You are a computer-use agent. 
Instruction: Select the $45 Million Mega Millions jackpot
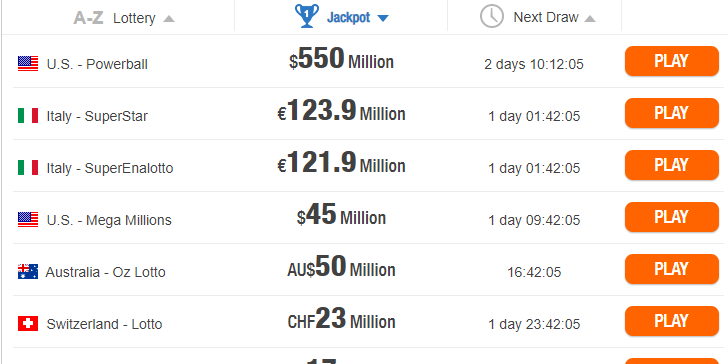tap(341, 215)
